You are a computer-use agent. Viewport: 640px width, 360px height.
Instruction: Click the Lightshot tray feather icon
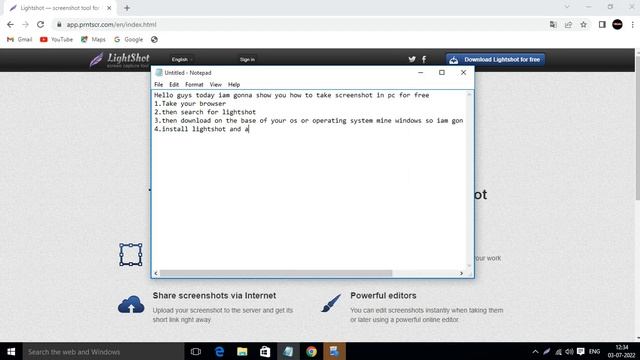(547, 351)
